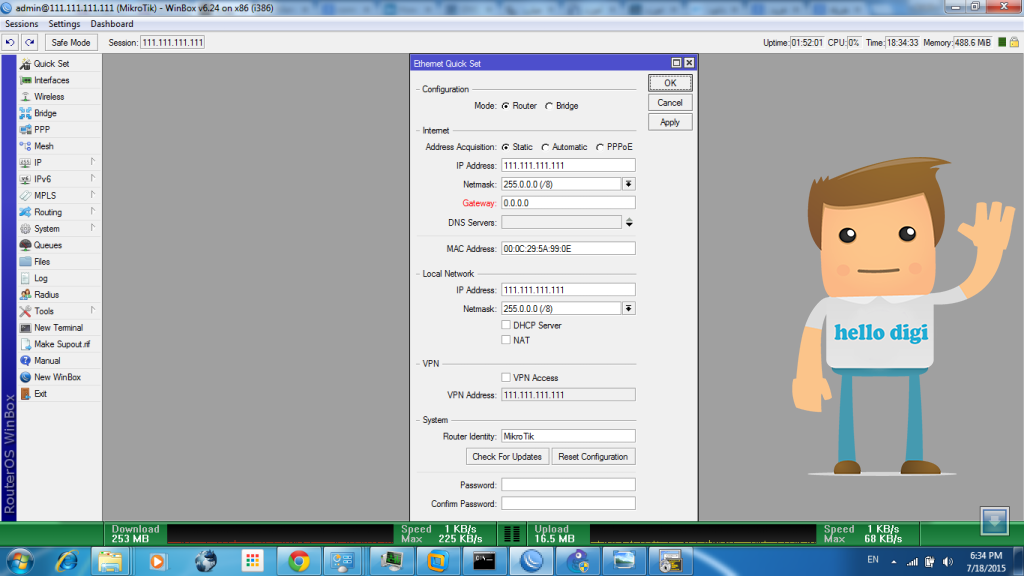Click the Reset Configuration button

pyautogui.click(x=593, y=456)
